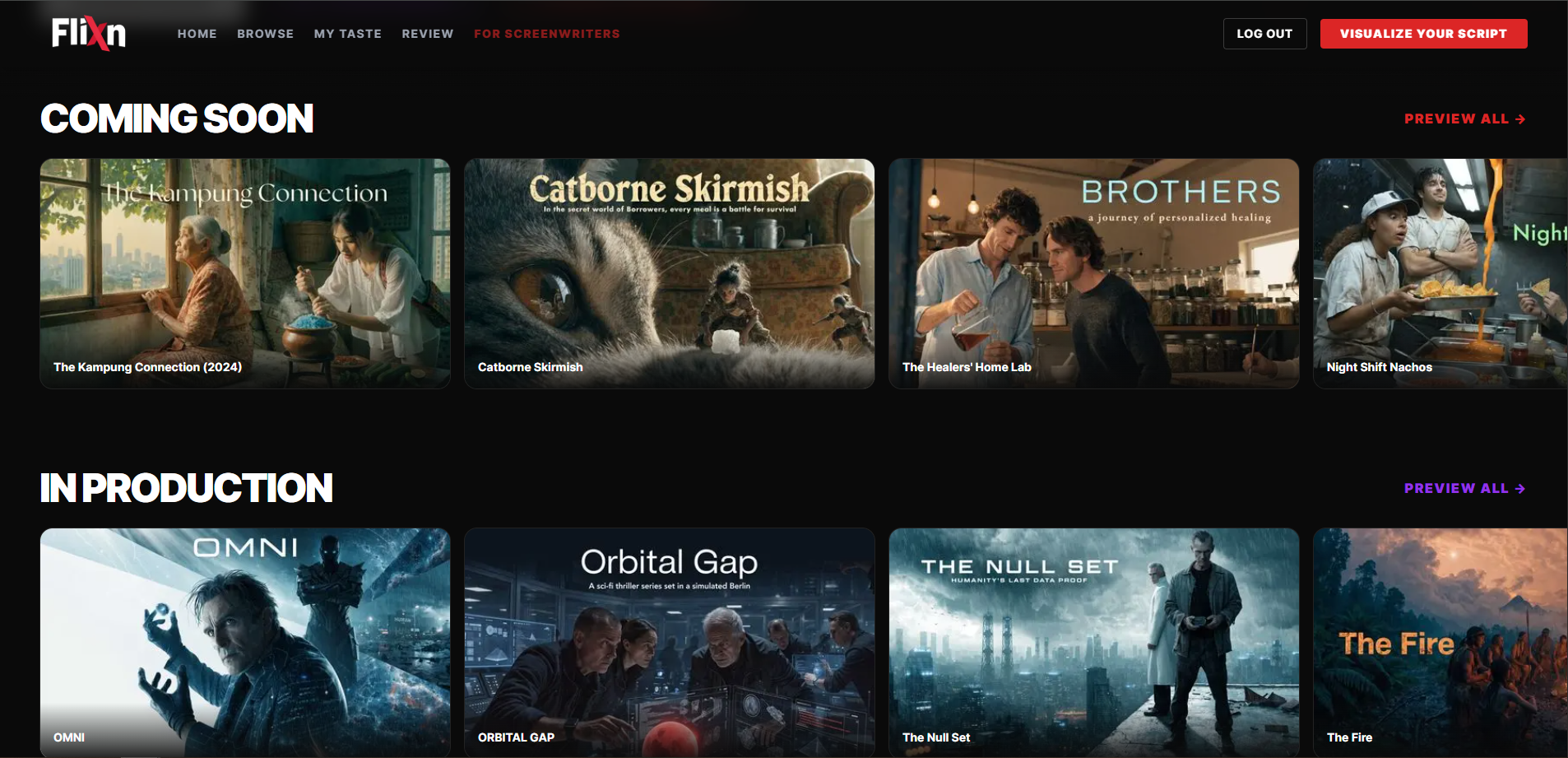Viewport: 1568px width, 758px height.
Task: Open the My Taste section
Action: click(348, 34)
